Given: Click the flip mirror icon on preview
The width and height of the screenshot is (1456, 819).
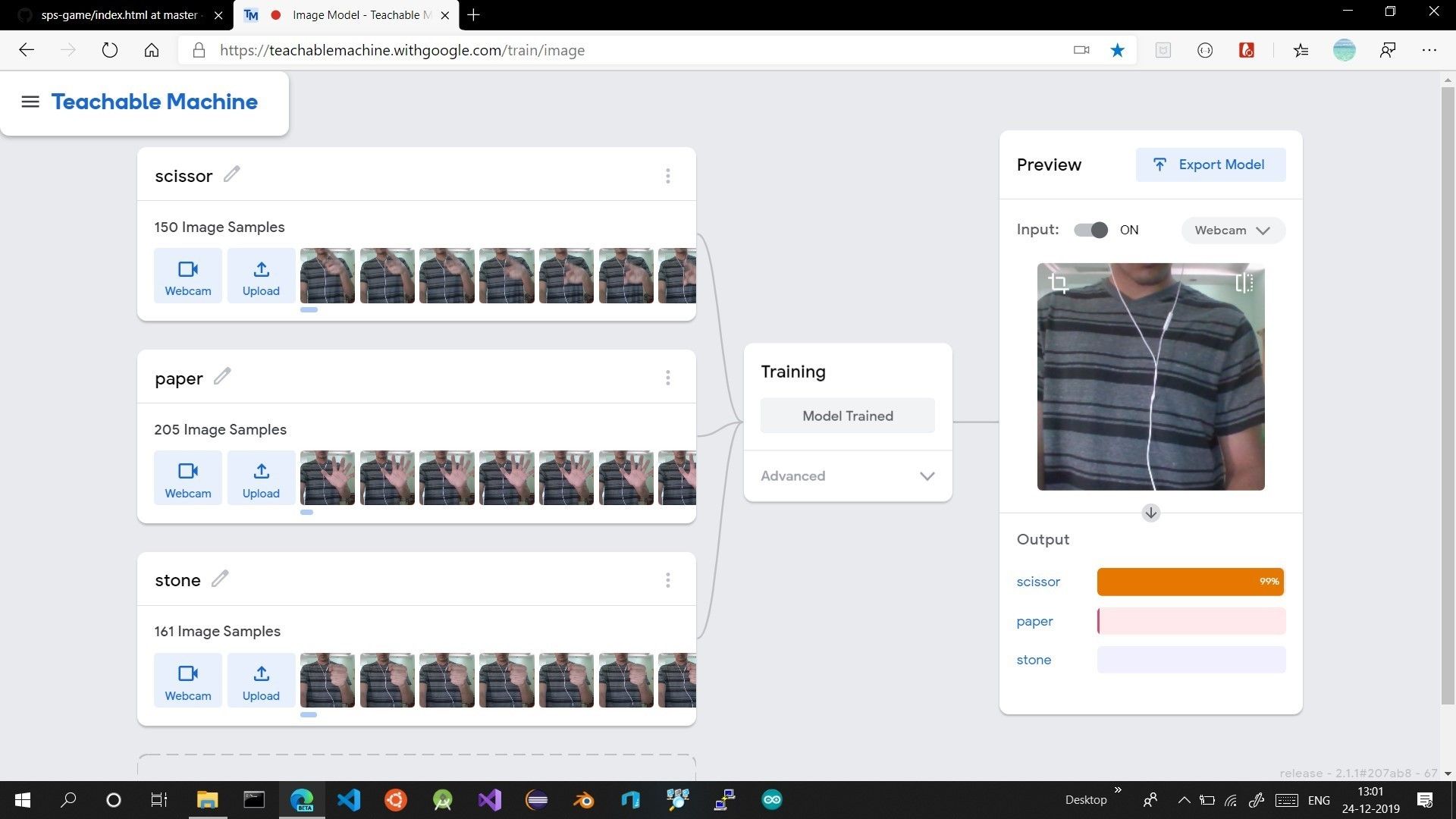Looking at the screenshot, I should click(1244, 283).
